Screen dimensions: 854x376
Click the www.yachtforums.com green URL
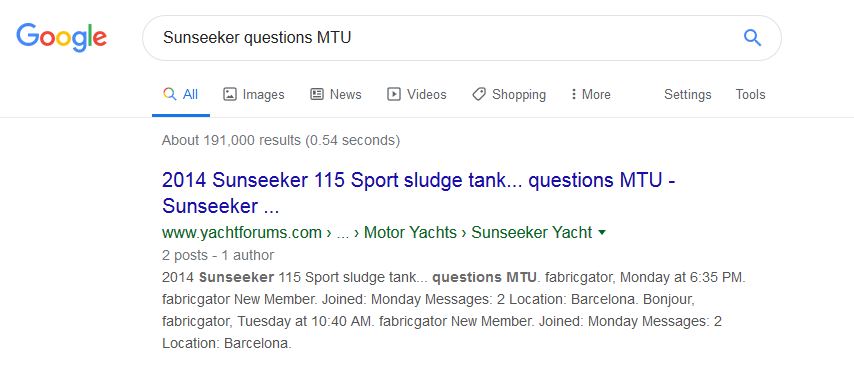(242, 233)
